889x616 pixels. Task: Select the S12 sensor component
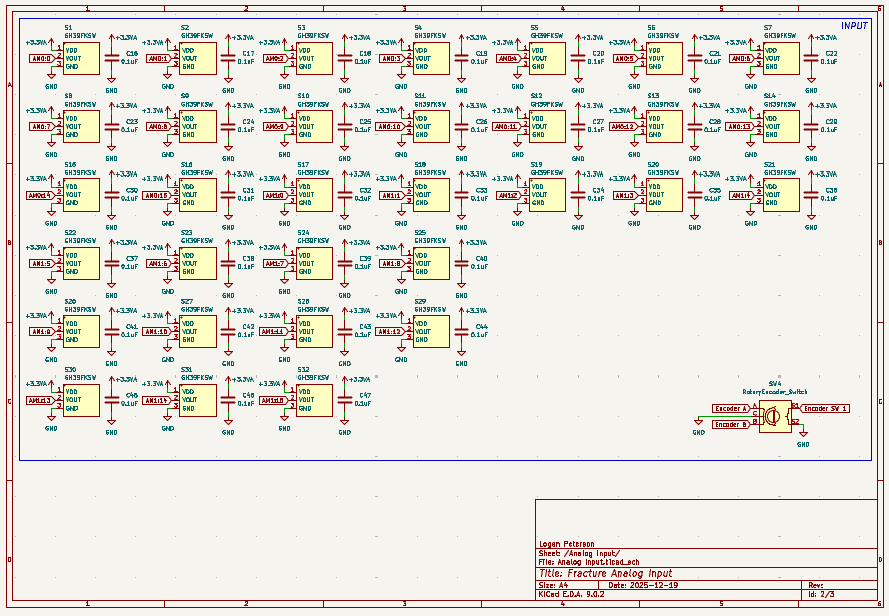coord(548,126)
